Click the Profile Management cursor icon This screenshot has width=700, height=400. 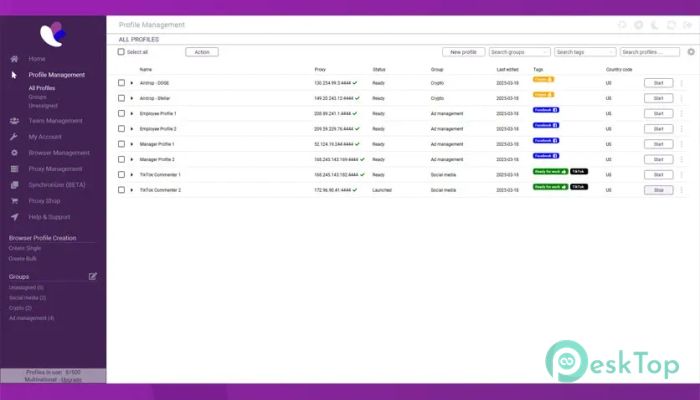point(14,75)
